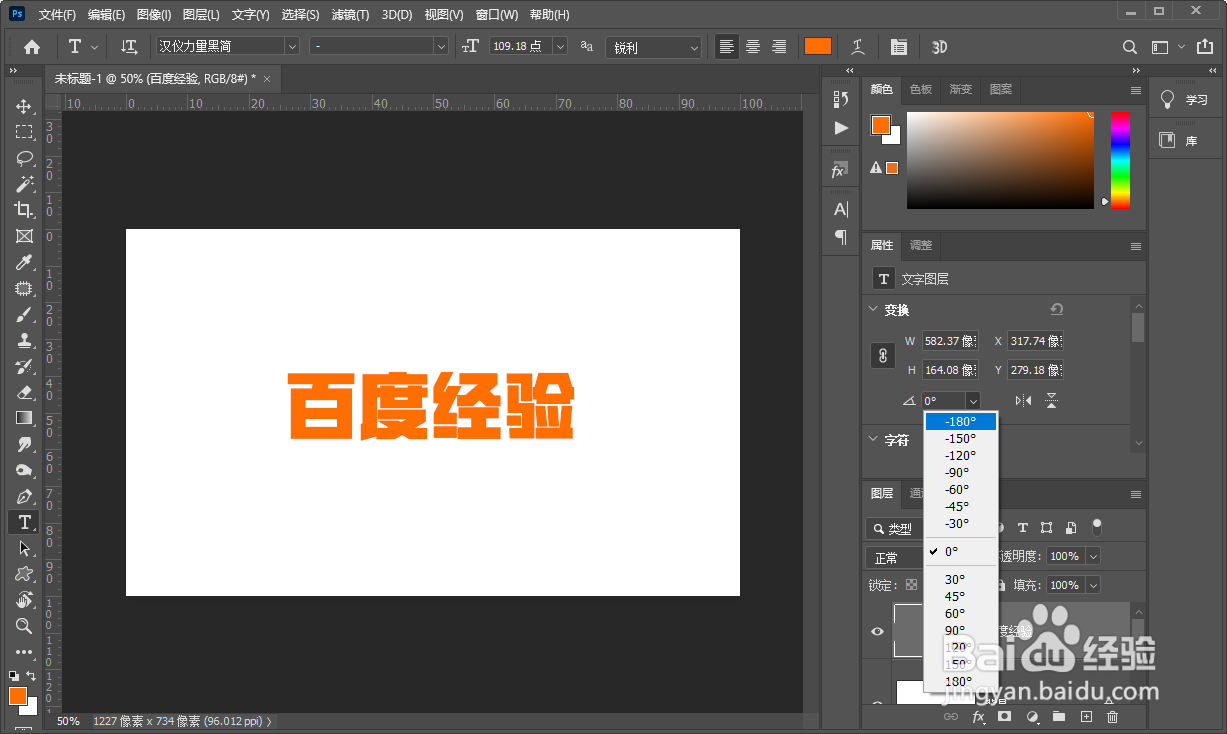The width and height of the screenshot is (1227, 734).
Task: Select the Lasso tool
Action: (x=24, y=158)
